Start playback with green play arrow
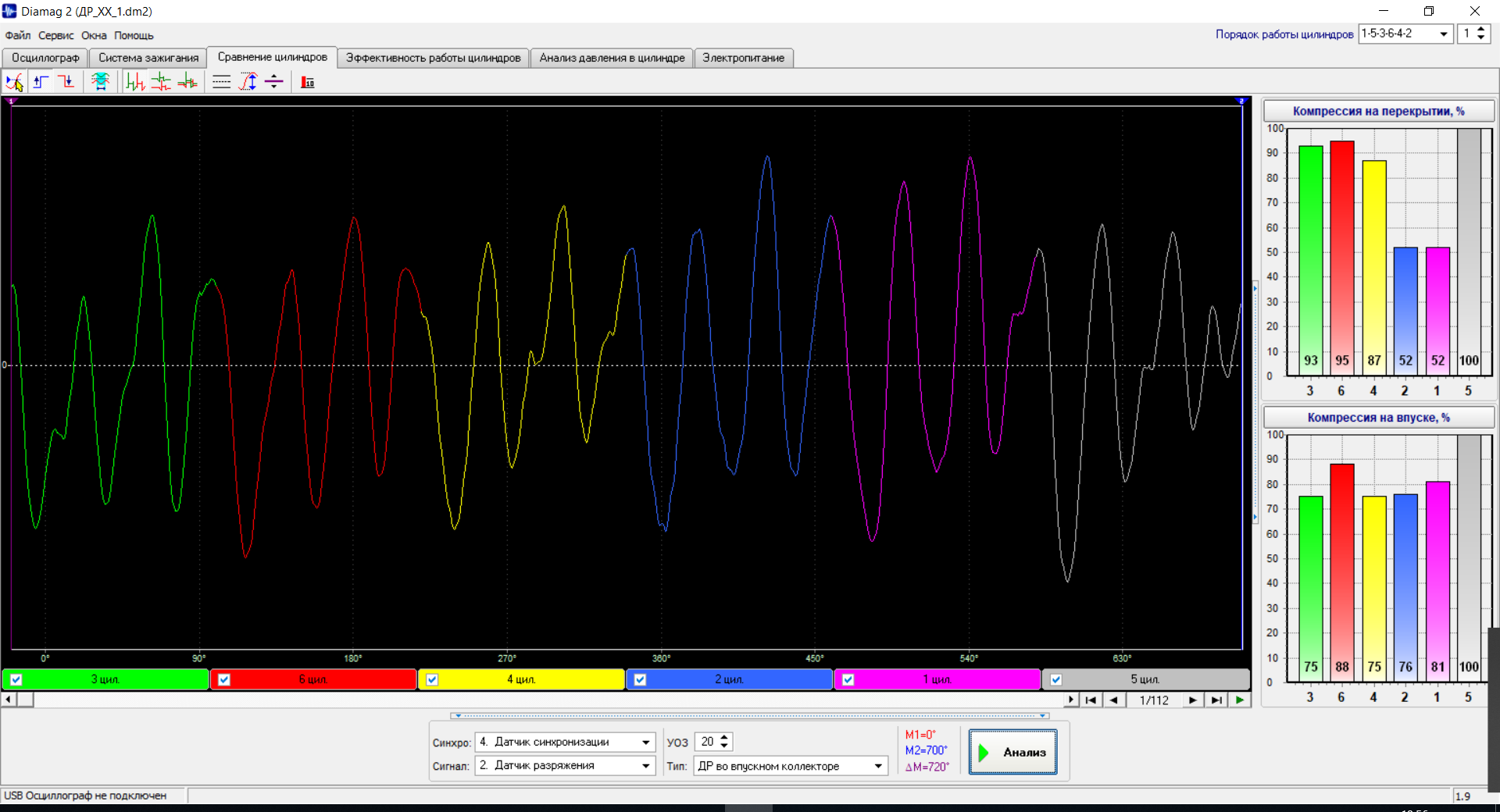Image resolution: width=1500 pixels, height=812 pixels. [1240, 700]
